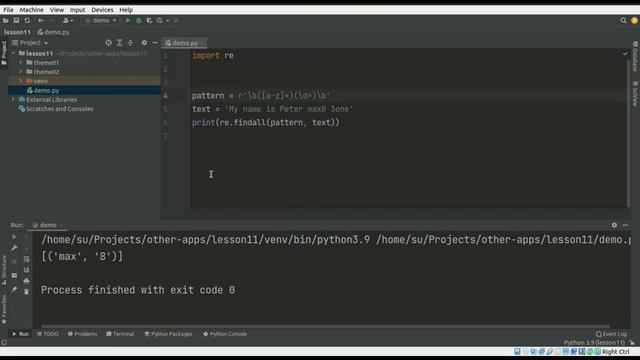Expand the venv folder
640x360 pixels.
pyautogui.click(x=20, y=81)
